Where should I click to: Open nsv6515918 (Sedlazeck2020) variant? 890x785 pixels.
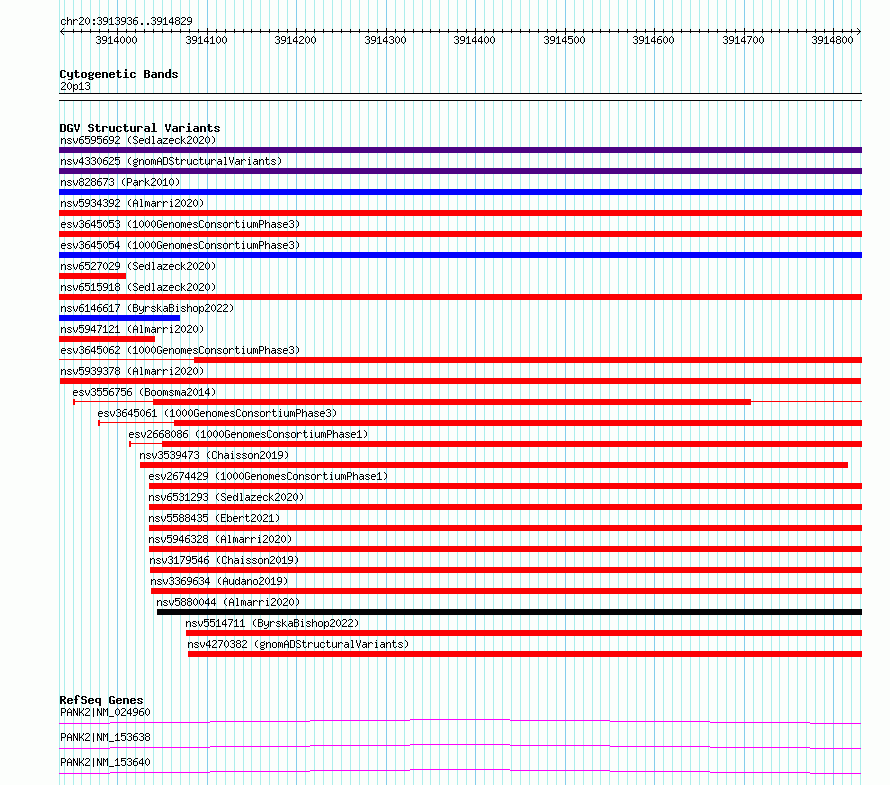click(138, 287)
